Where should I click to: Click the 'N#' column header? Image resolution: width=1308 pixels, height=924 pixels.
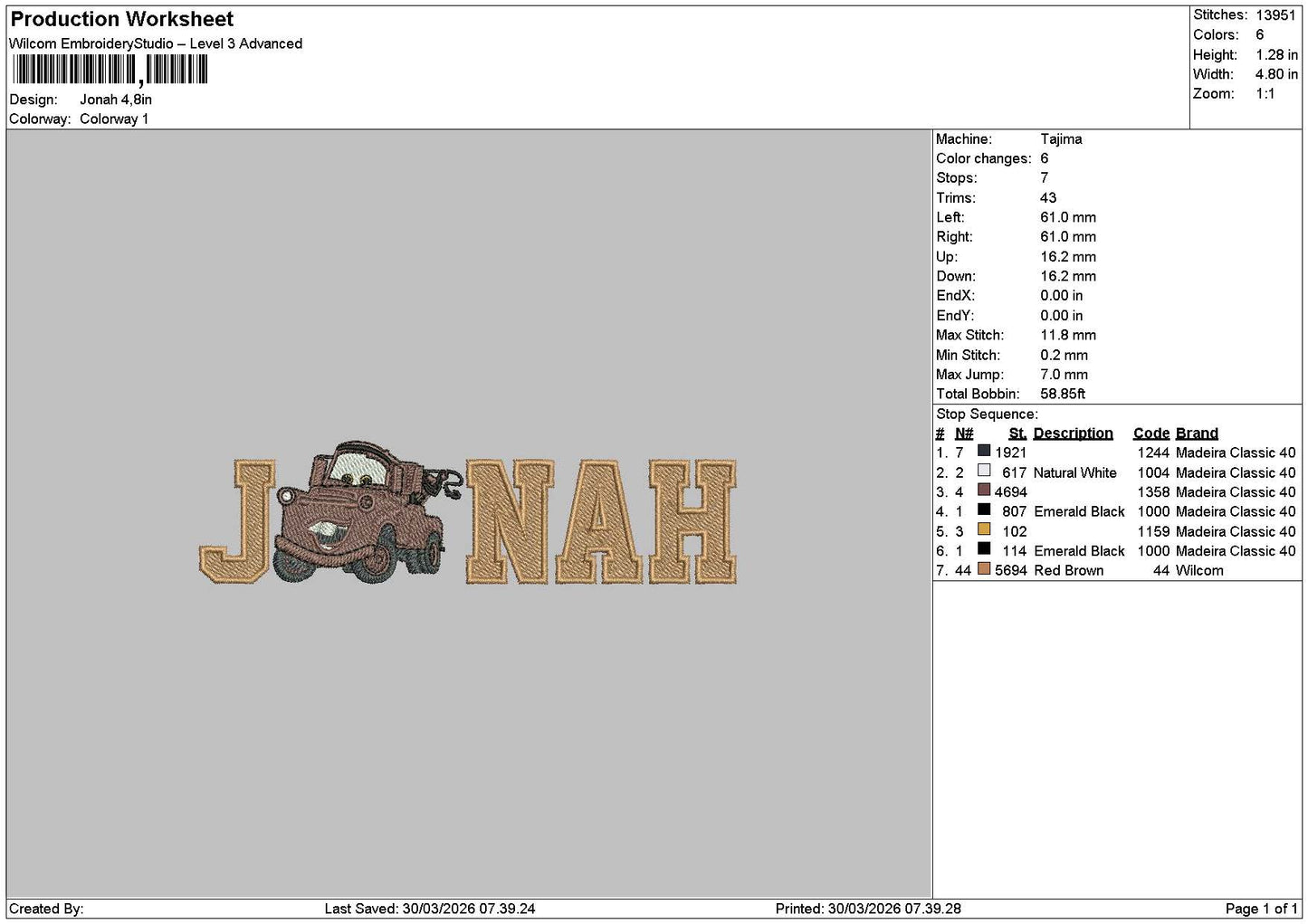pyautogui.click(x=964, y=433)
